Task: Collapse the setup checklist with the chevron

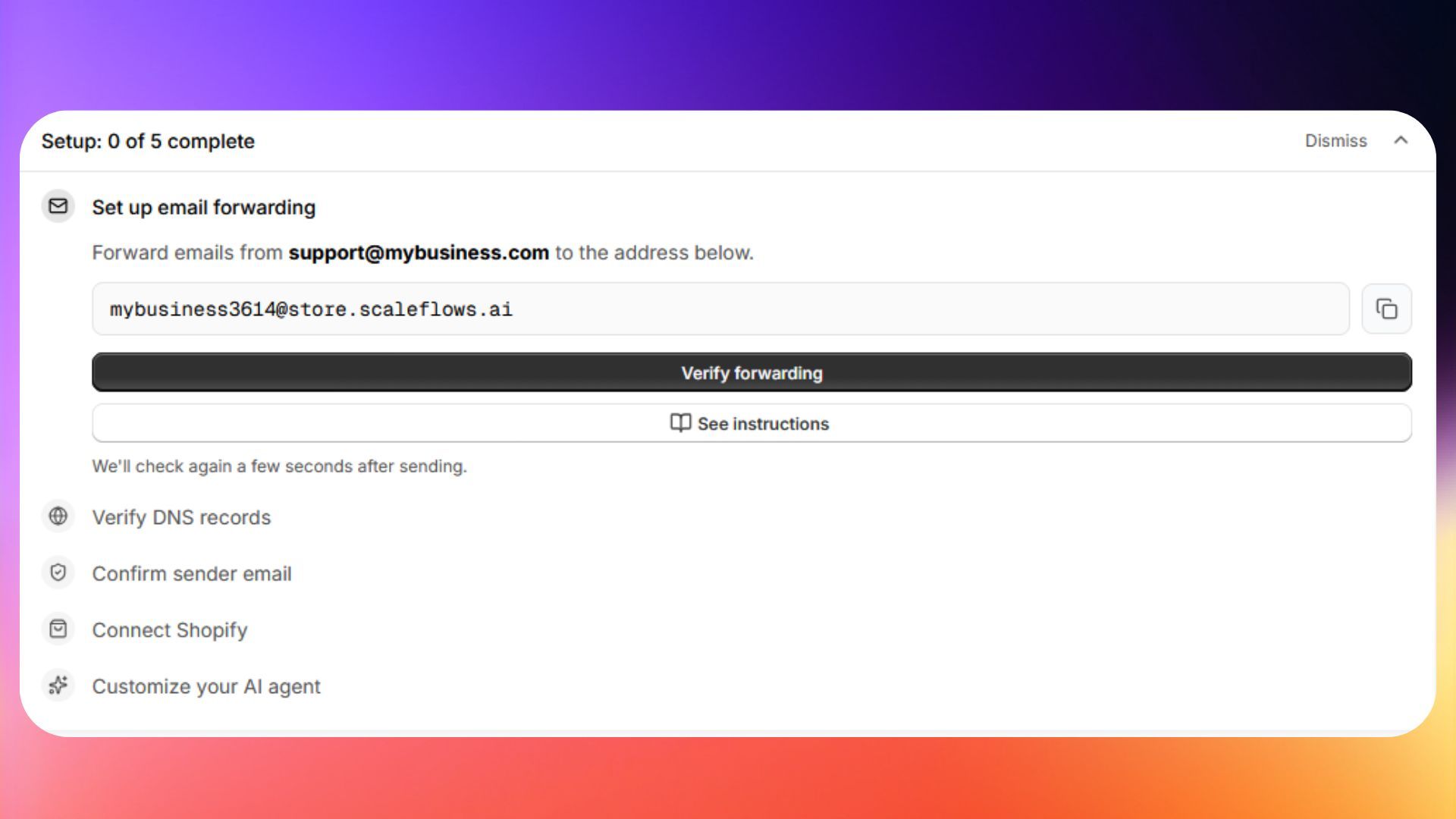Action: (x=1401, y=140)
